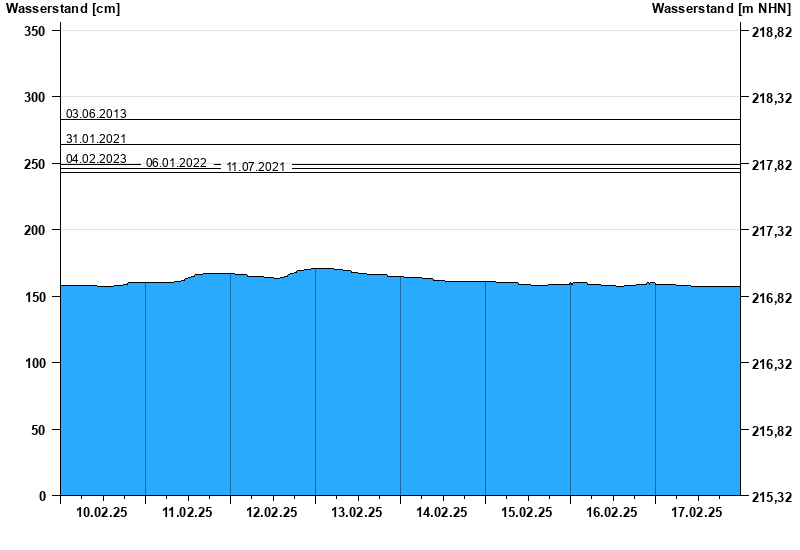The height and width of the screenshot is (550, 800).
Task: Select the 11.02.25 date on x-axis
Action: (x=187, y=512)
